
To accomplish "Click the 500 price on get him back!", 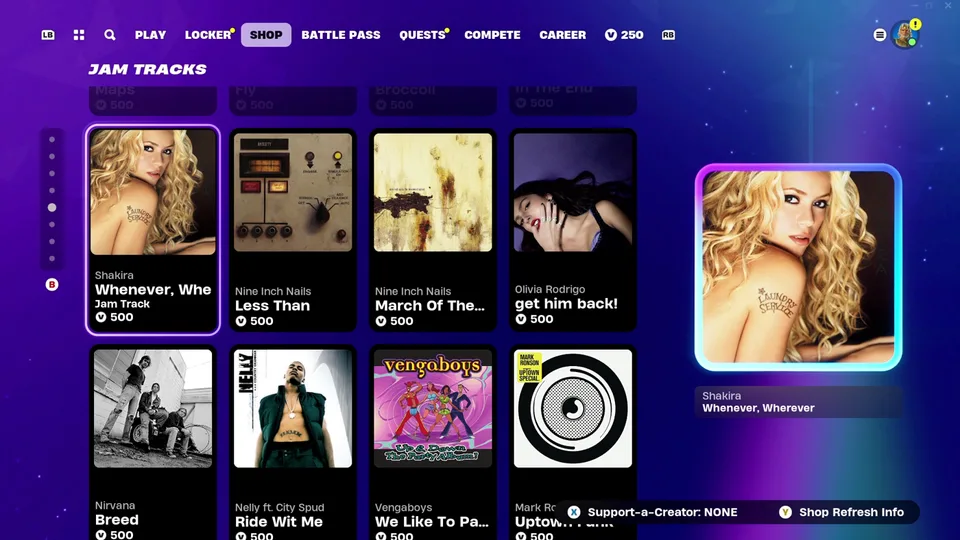I will click(534, 319).
